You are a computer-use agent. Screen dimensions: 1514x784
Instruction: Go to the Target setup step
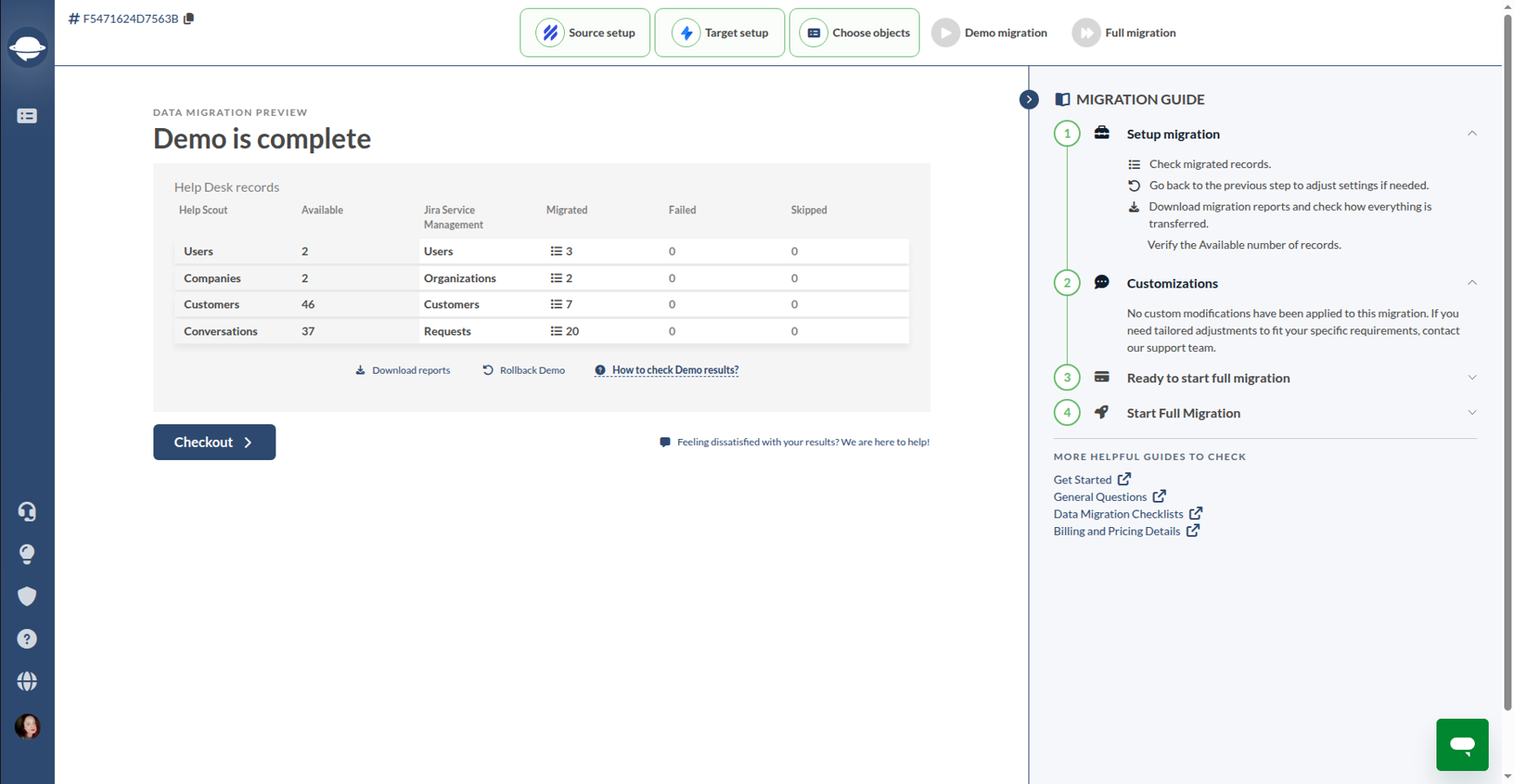pos(720,33)
